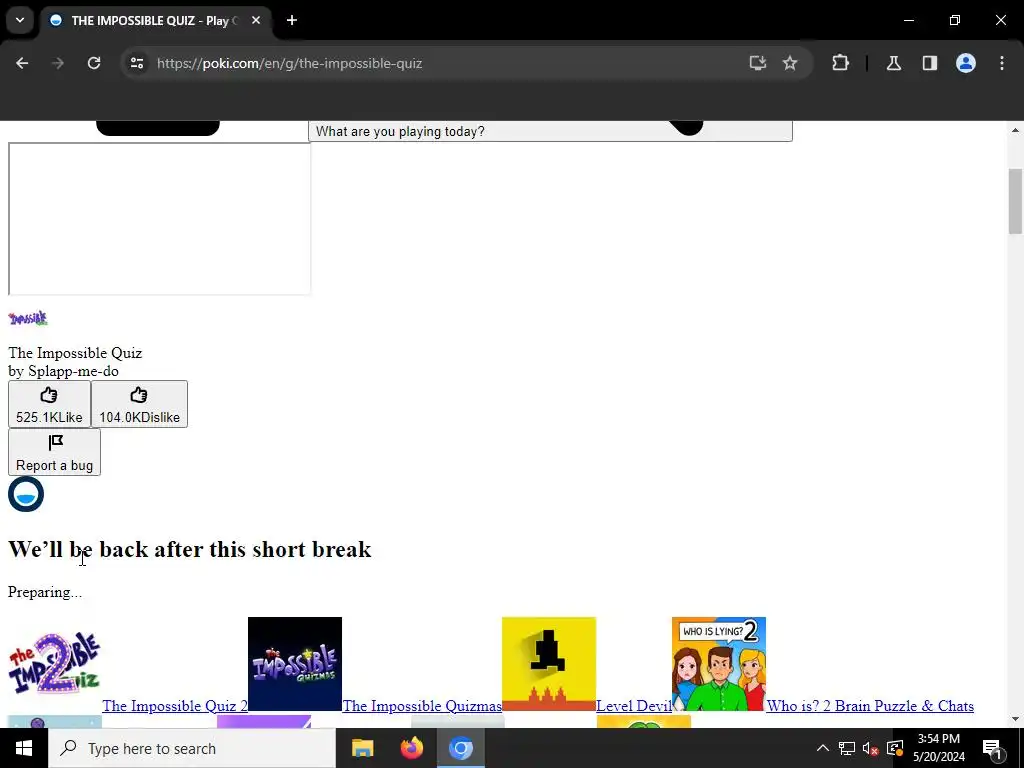The width and height of the screenshot is (1024, 768).
Task: Close THE IMPOSSIBLE QUIZ tab
Action: pyautogui.click(x=256, y=20)
